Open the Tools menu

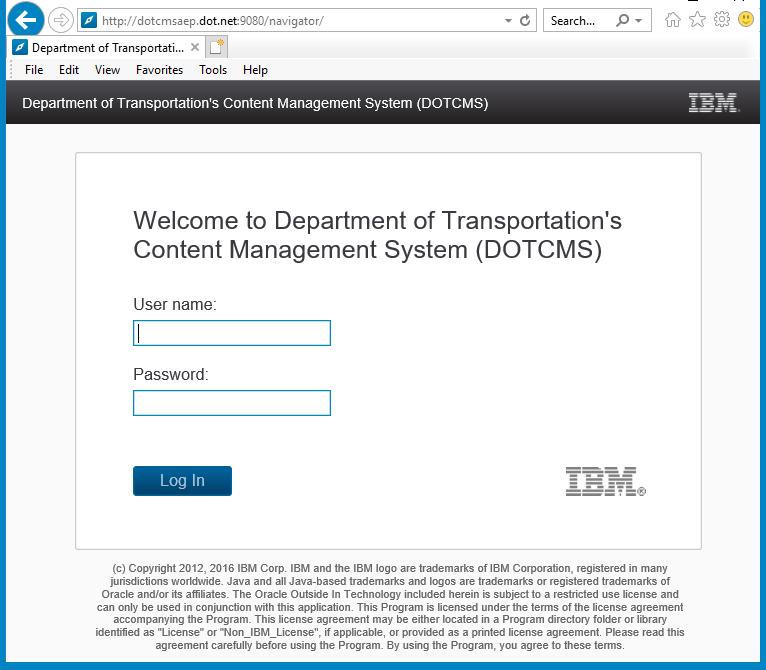tap(213, 70)
